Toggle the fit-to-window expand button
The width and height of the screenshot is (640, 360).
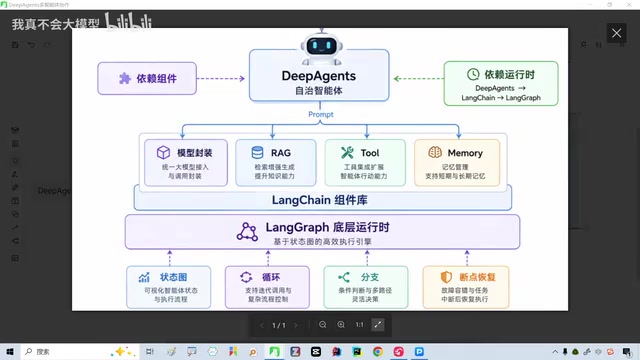(378, 325)
